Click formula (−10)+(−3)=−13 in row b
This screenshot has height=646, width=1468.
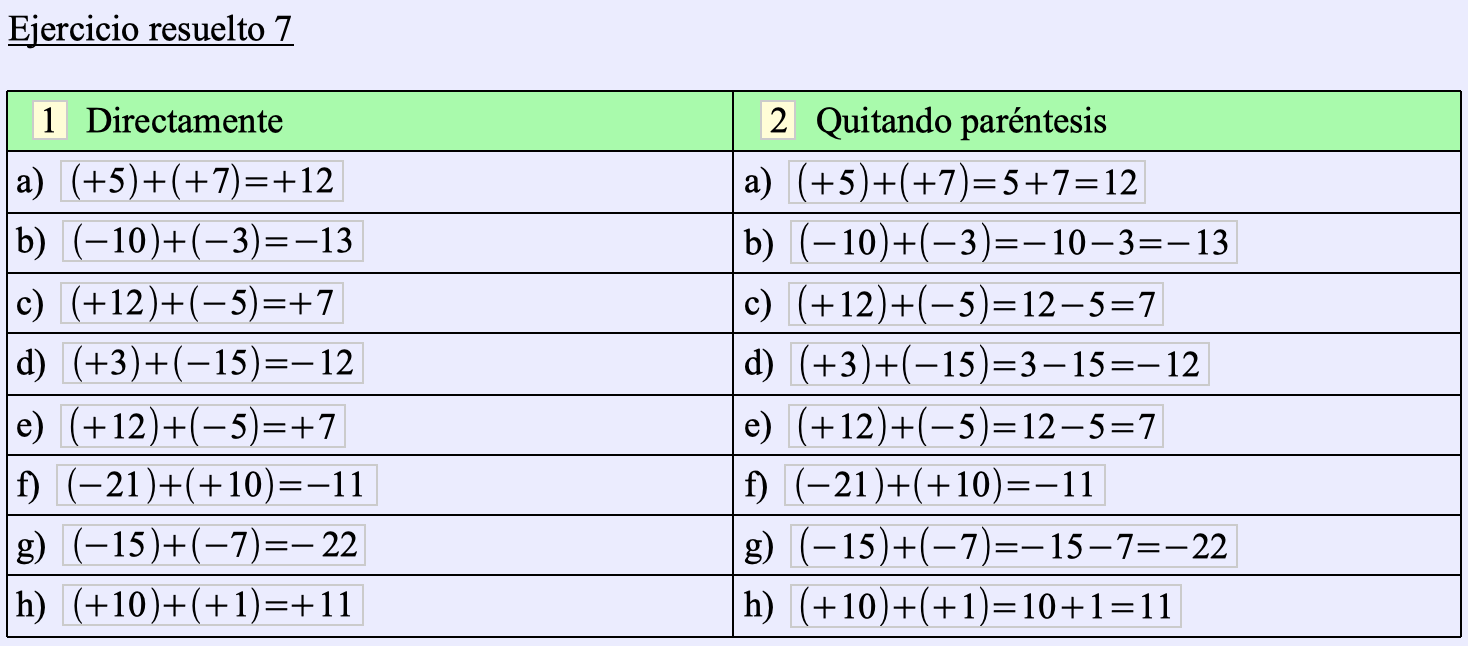point(211,243)
